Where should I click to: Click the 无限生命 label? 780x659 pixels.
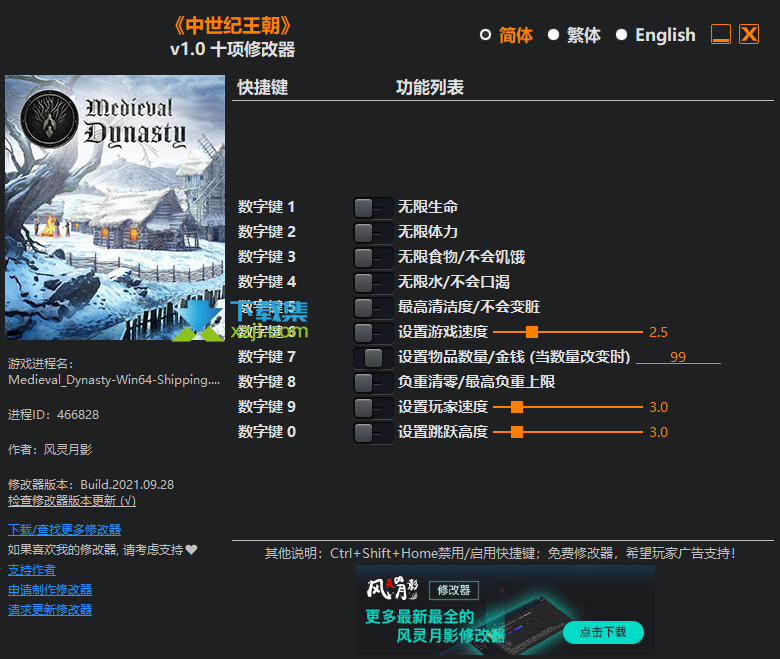click(x=428, y=207)
